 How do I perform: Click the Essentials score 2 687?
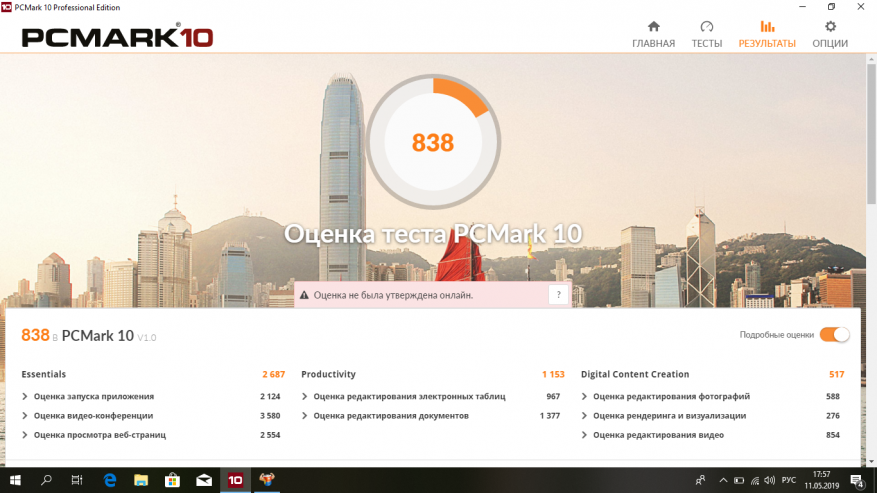click(274, 374)
